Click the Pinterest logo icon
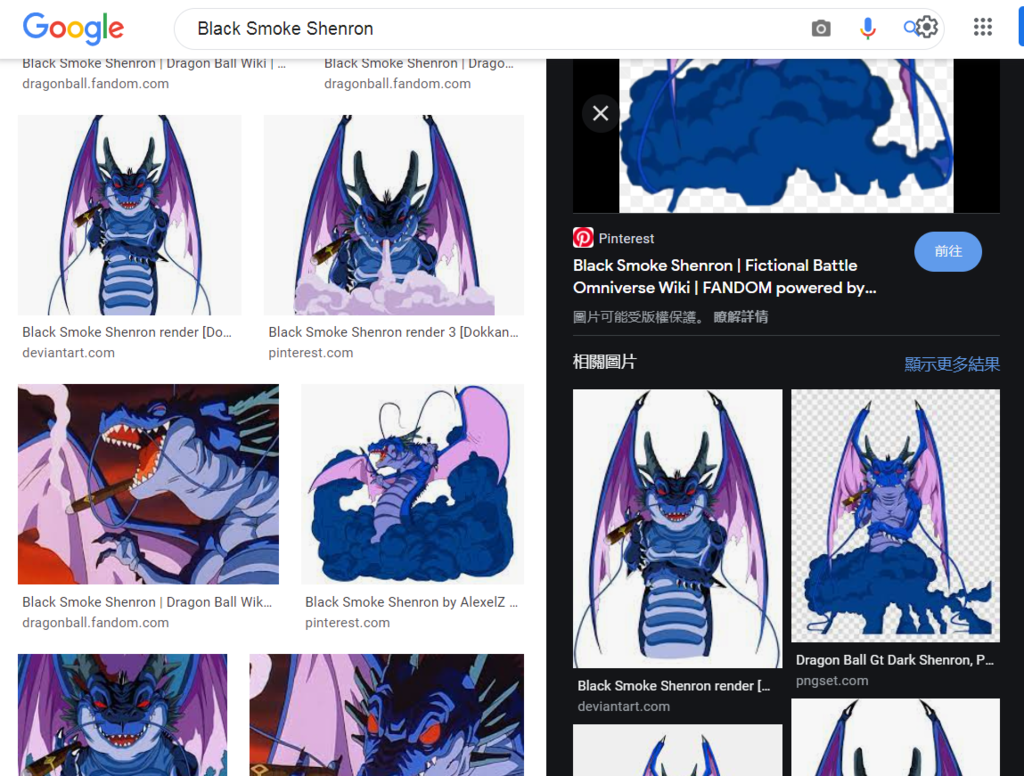The image size is (1024, 776). pyautogui.click(x=583, y=238)
